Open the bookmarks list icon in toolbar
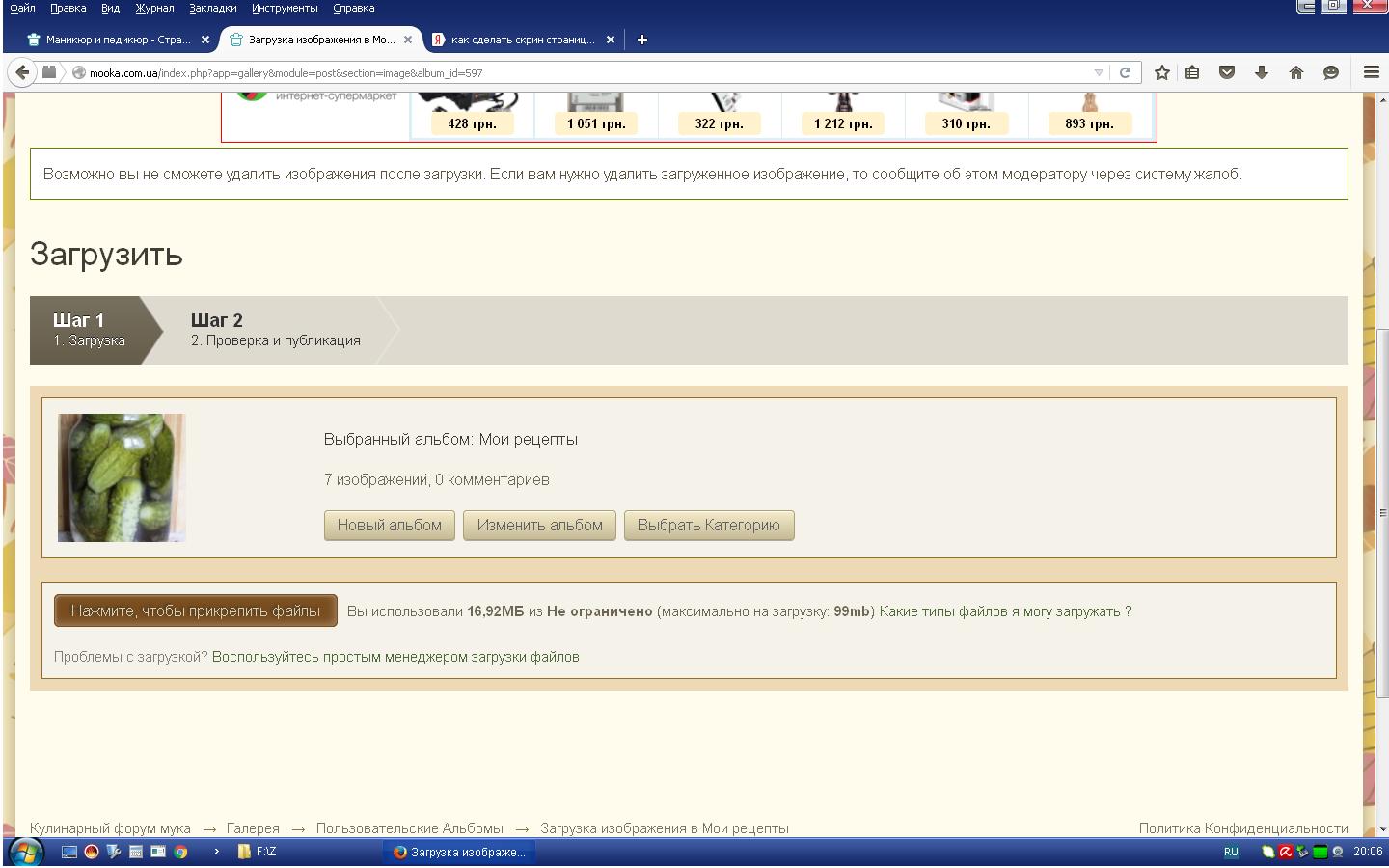Screen dimensions: 1389x868 pyautogui.click(x=1193, y=72)
